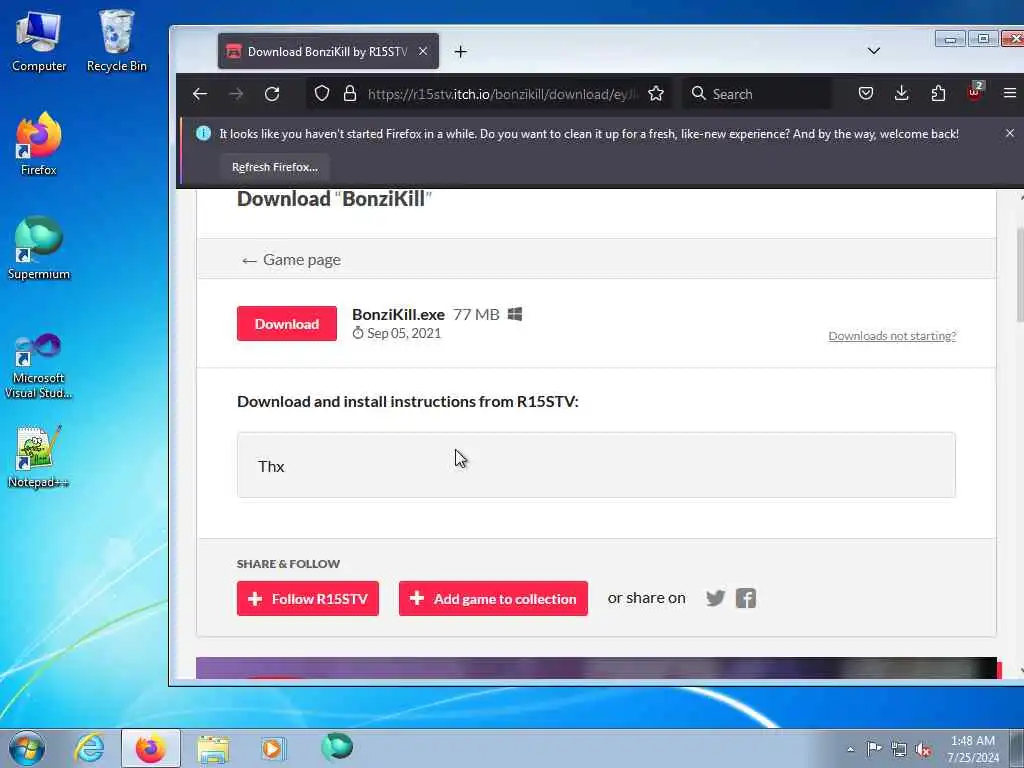Click the itch.io URL address field
The image size is (1024, 768).
click(502, 94)
